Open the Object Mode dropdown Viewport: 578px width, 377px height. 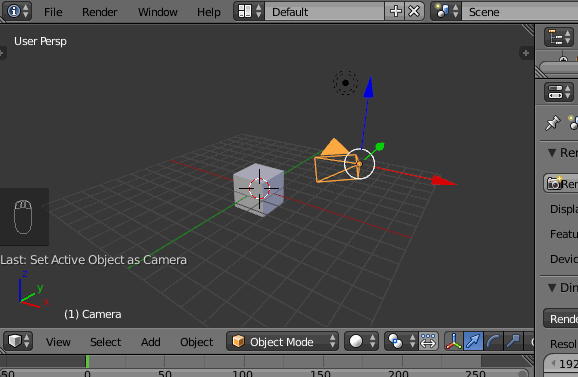point(282,341)
